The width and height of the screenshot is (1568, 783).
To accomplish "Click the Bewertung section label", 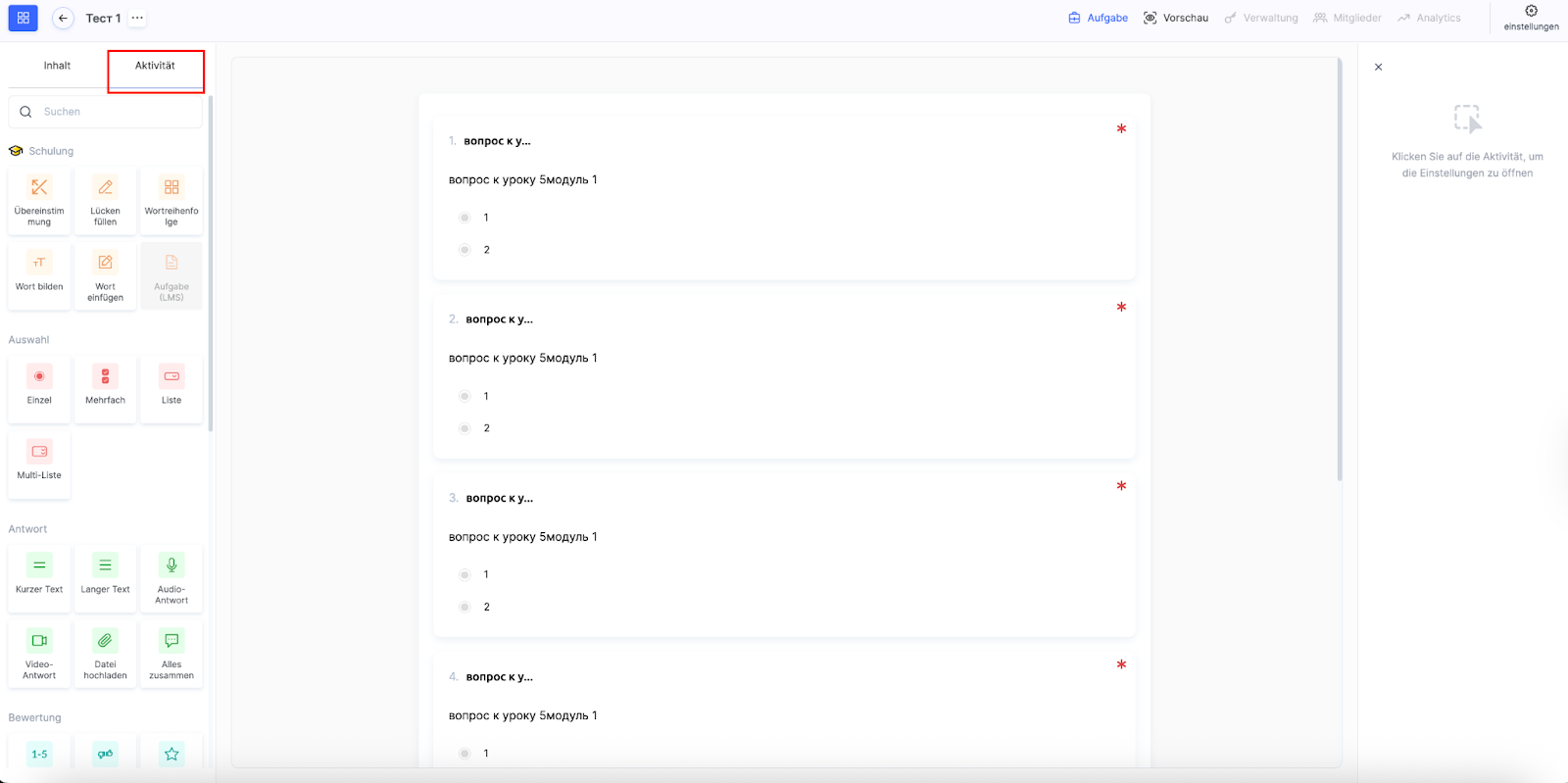I will pos(34,718).
